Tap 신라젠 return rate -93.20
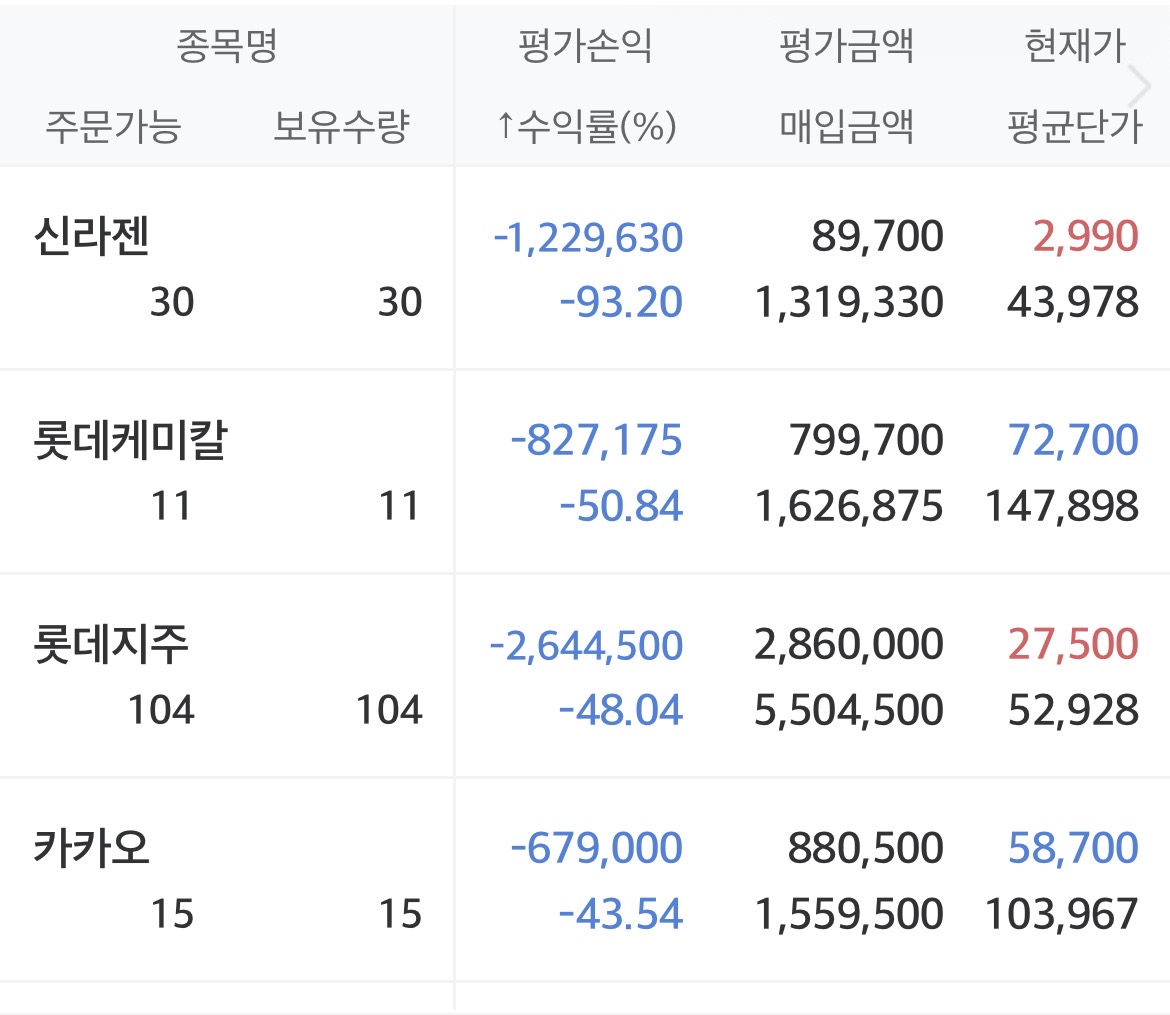This screenshot has height=1015, width=1170. tap(620, 302)
